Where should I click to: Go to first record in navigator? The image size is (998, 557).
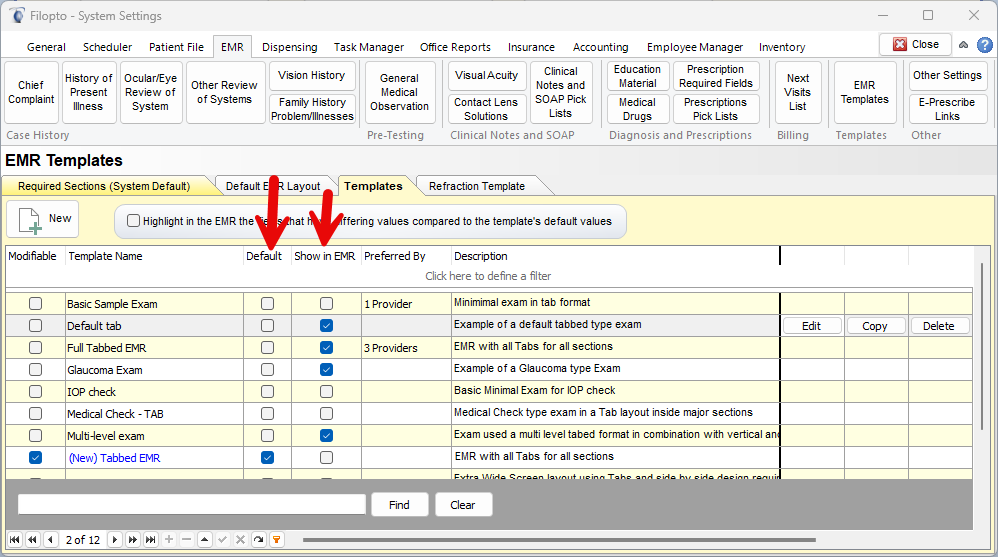(x=15, y=540)
